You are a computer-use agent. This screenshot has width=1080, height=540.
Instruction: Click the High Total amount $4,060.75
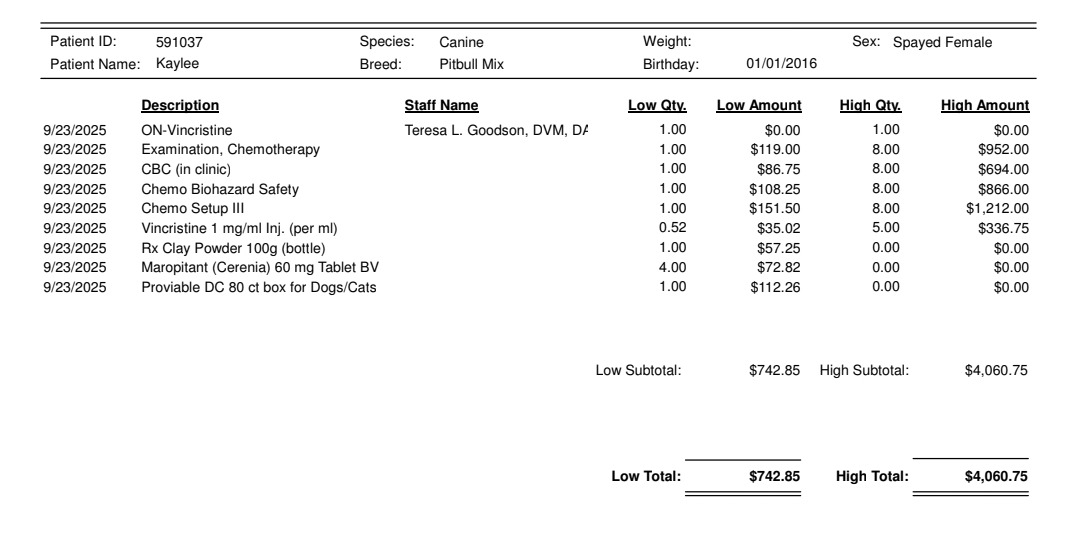(x=996, y=477)
